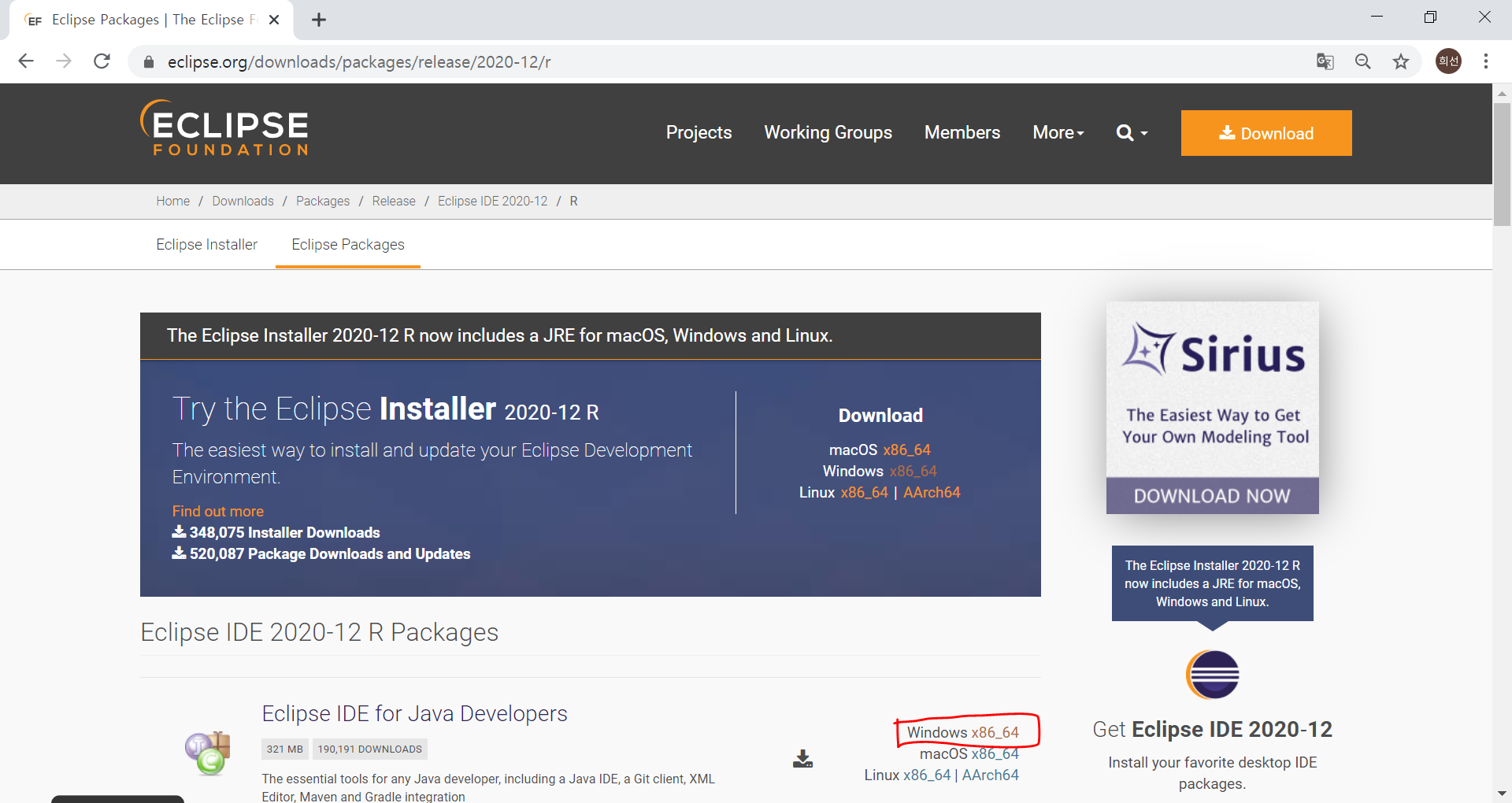Download Java Developers package for Windows x86_64
This screenshot has height=803, width=1512.
(x=995, y=732)
